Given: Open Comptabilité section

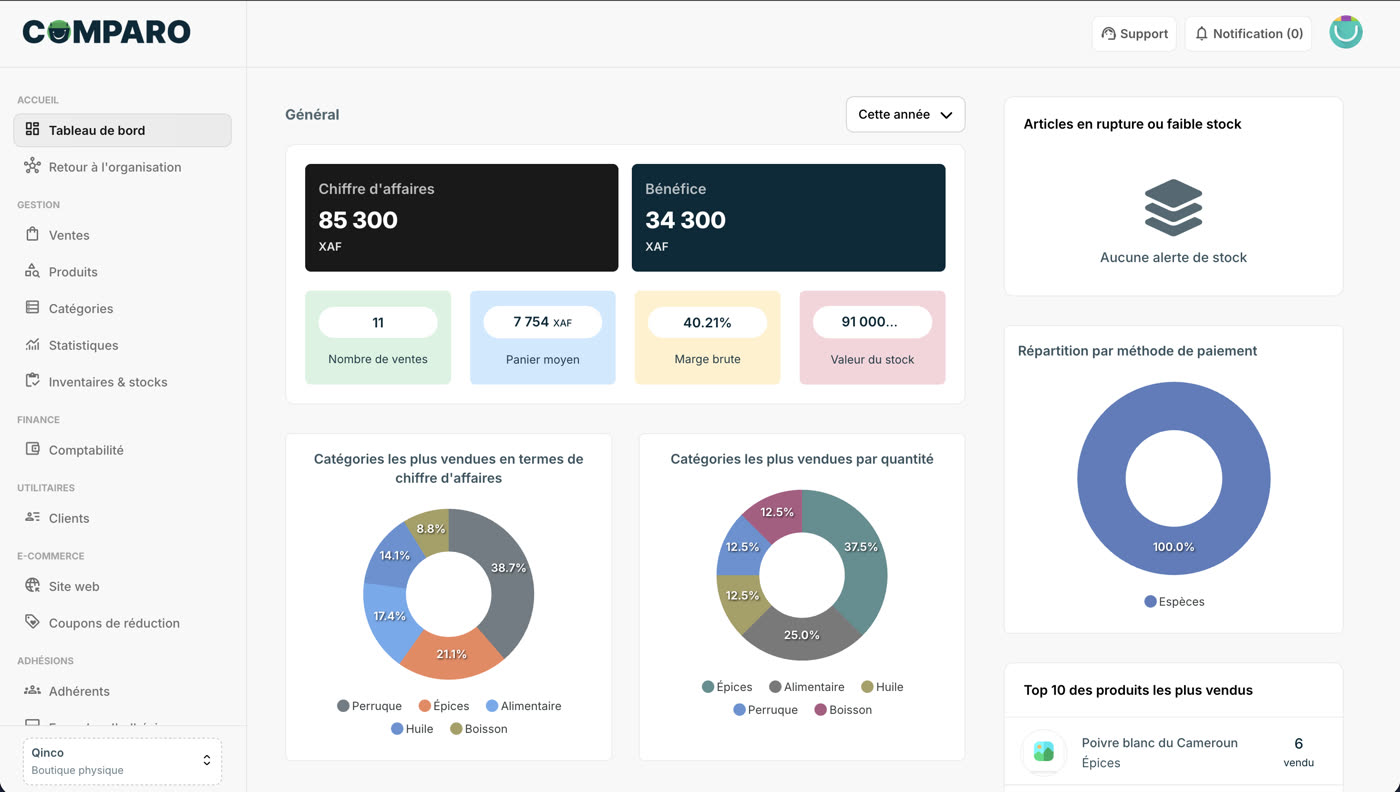Looking at the screenshot, I should (x=86, y=450).
